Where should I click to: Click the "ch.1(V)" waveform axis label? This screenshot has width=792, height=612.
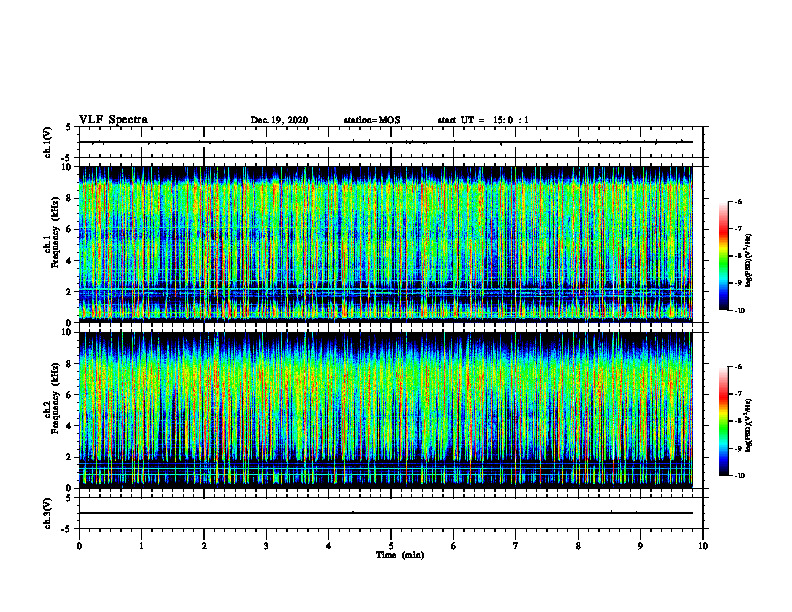click(48, 142)
